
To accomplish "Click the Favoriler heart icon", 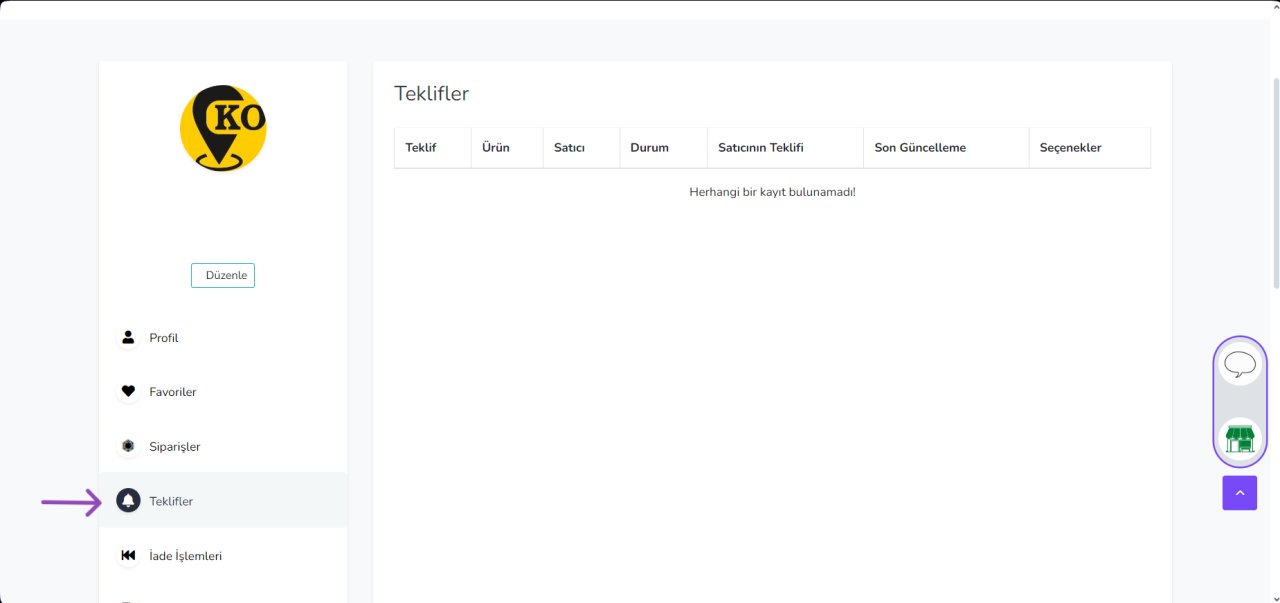I will (x=128, y=392).
